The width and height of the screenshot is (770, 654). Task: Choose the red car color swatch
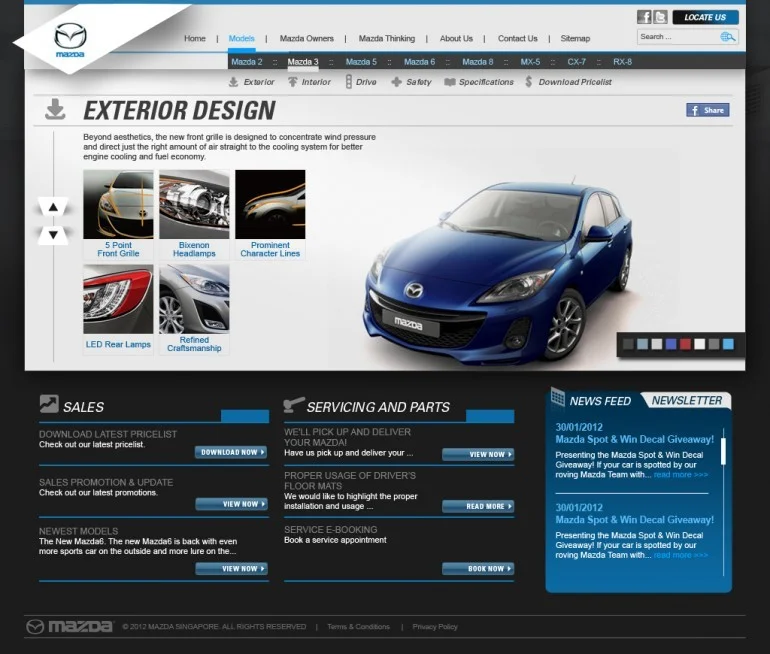pyautogui.click(x=685, y=344)
